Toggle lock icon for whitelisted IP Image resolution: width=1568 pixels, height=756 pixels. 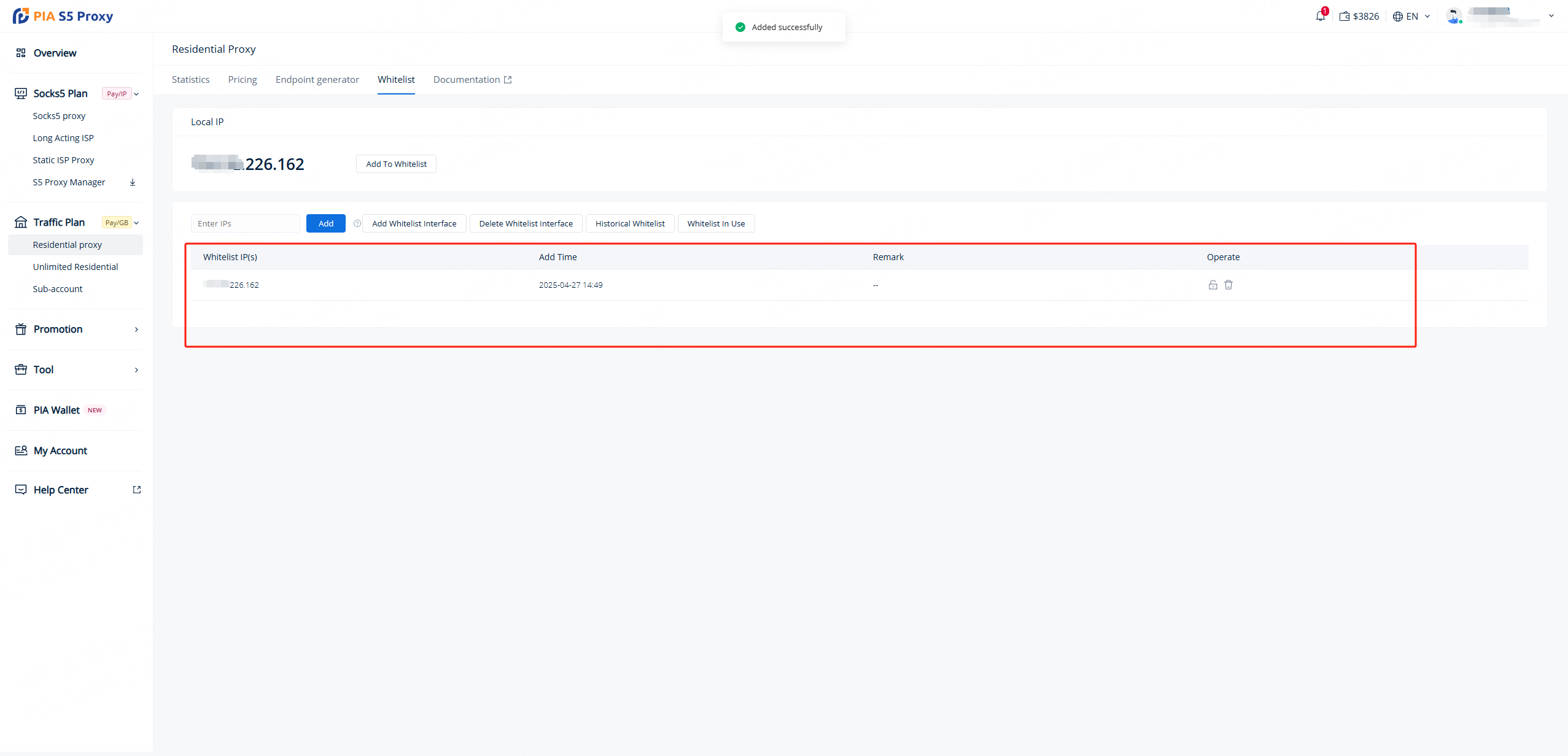pyautogui.click(x=1213, y=285)
